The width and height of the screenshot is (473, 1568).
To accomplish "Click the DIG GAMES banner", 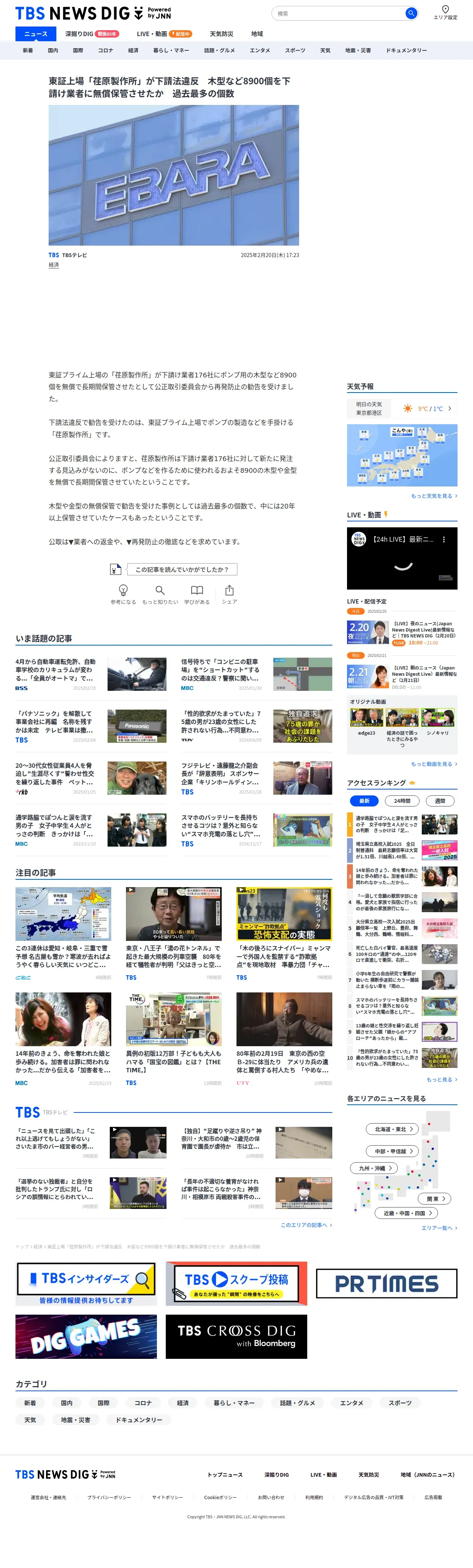I will tap(86, 1337).
